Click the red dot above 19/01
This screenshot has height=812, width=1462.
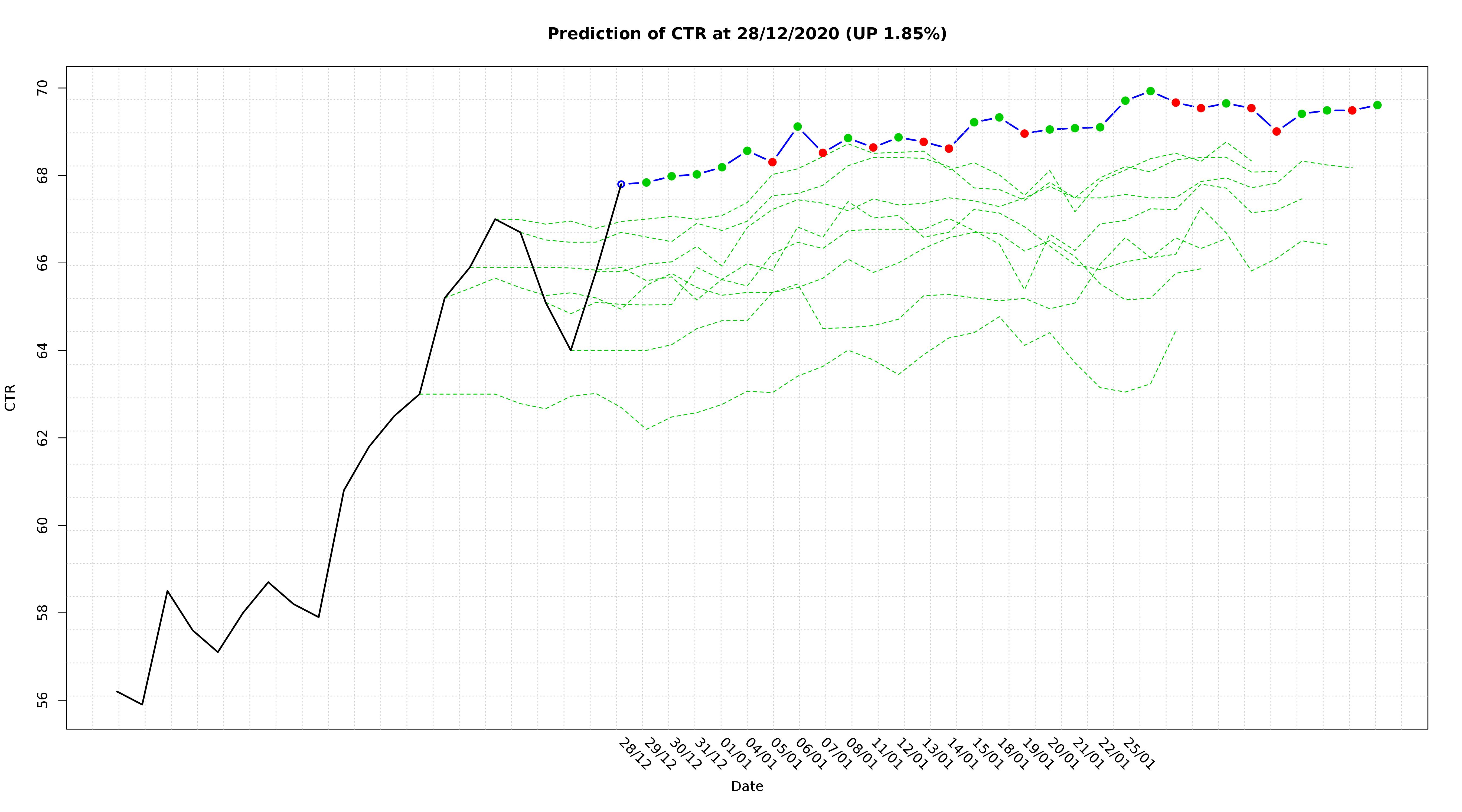1024,133
